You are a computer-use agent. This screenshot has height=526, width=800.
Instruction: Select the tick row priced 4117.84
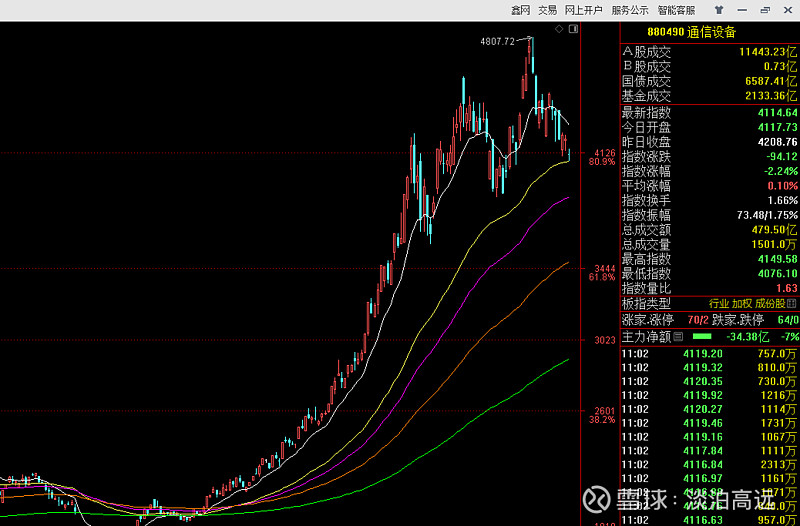tap(710, 450)
